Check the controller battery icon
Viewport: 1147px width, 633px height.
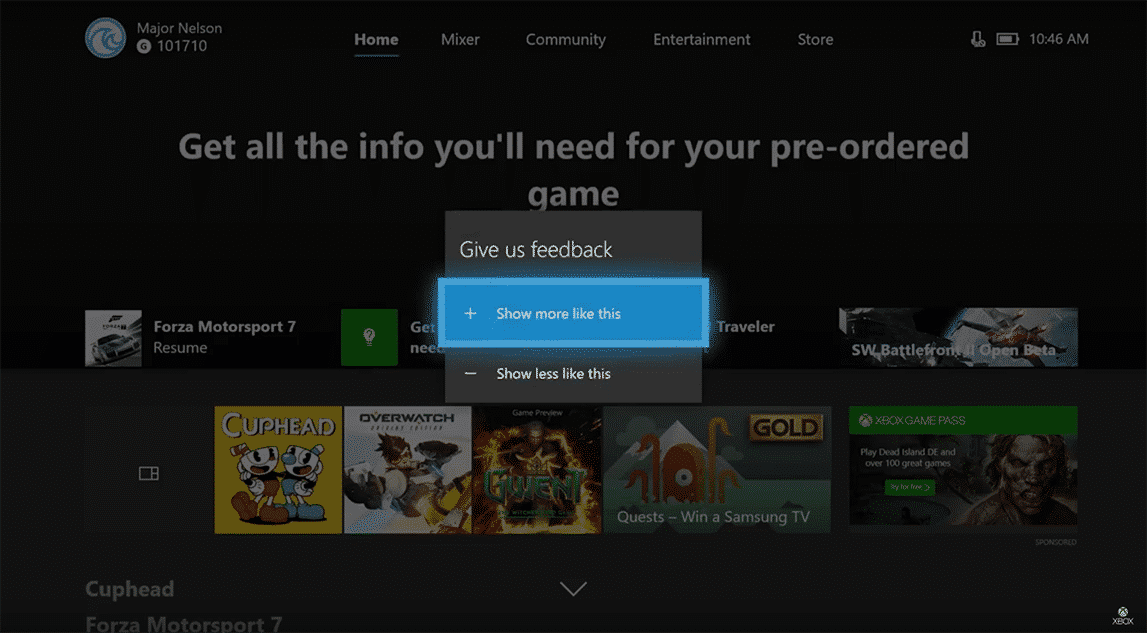pos(1006,39)
